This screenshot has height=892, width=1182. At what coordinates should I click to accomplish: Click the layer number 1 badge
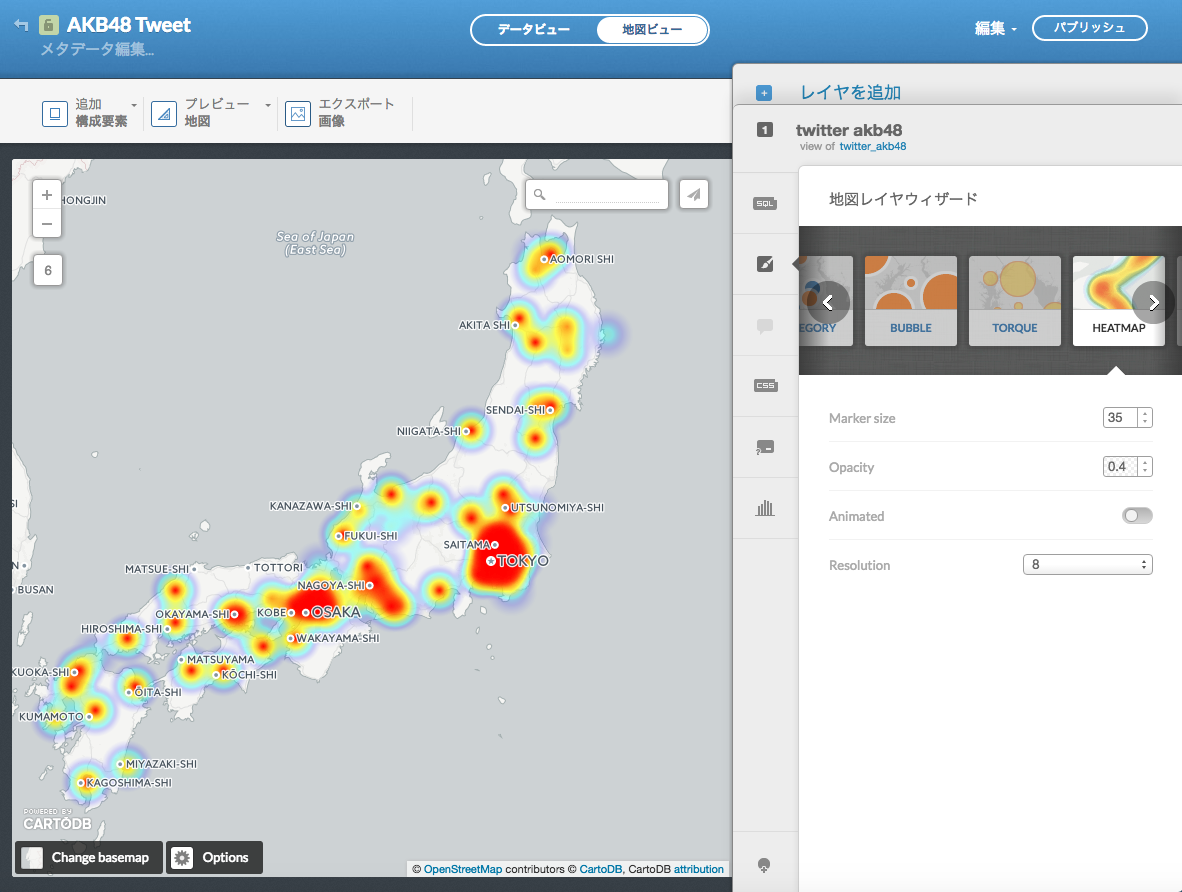[x=764, y=130]
